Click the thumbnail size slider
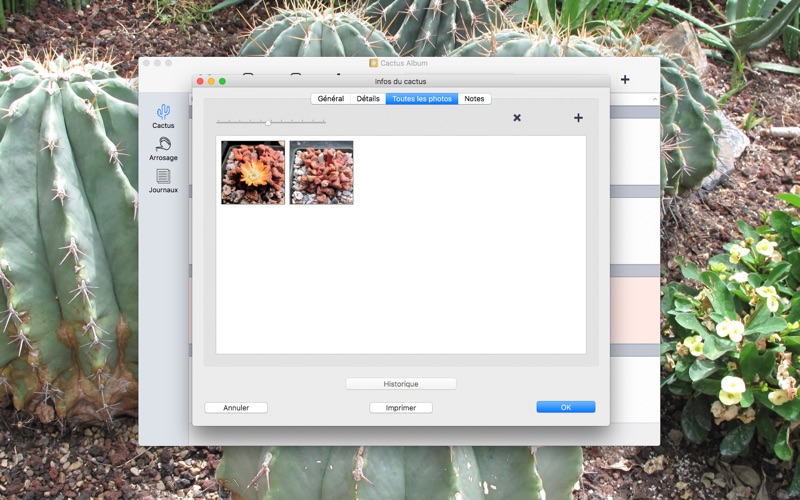Viewport: 800px width, 500px height. 271,122
